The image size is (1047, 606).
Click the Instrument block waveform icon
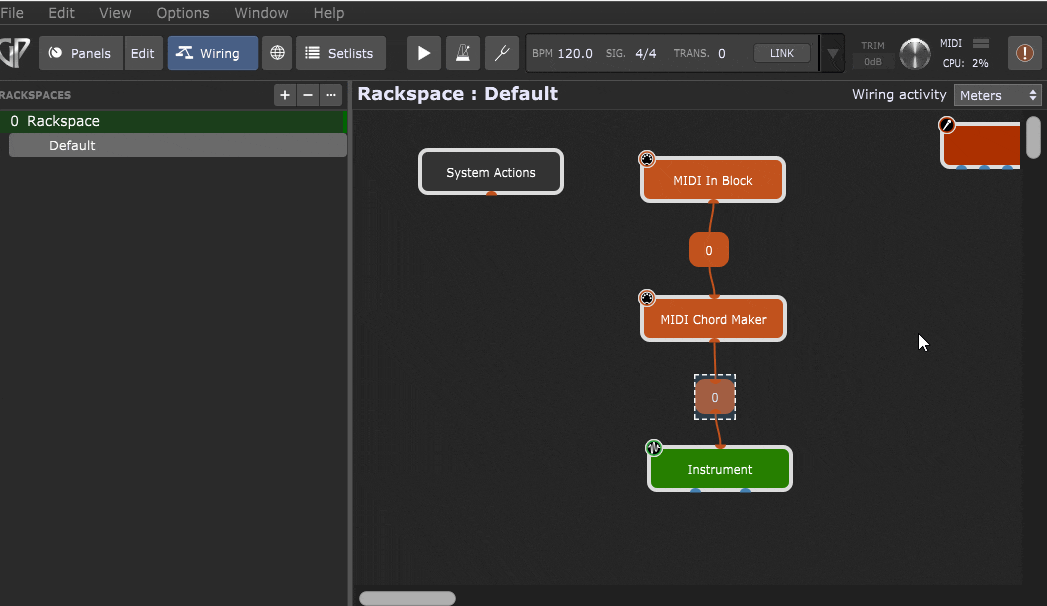(x=654, y=448)
